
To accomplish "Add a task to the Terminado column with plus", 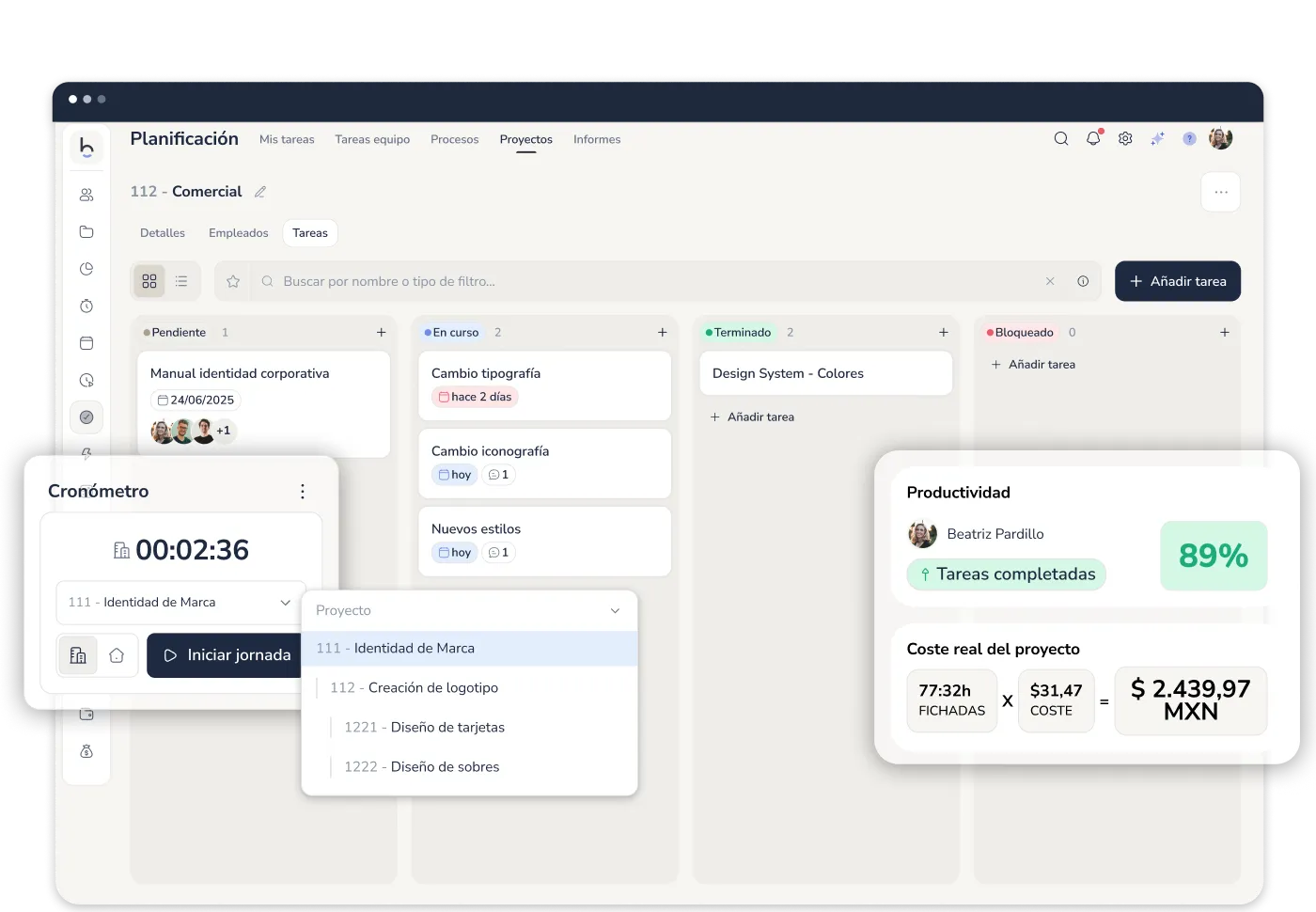I will pos(943,332).
